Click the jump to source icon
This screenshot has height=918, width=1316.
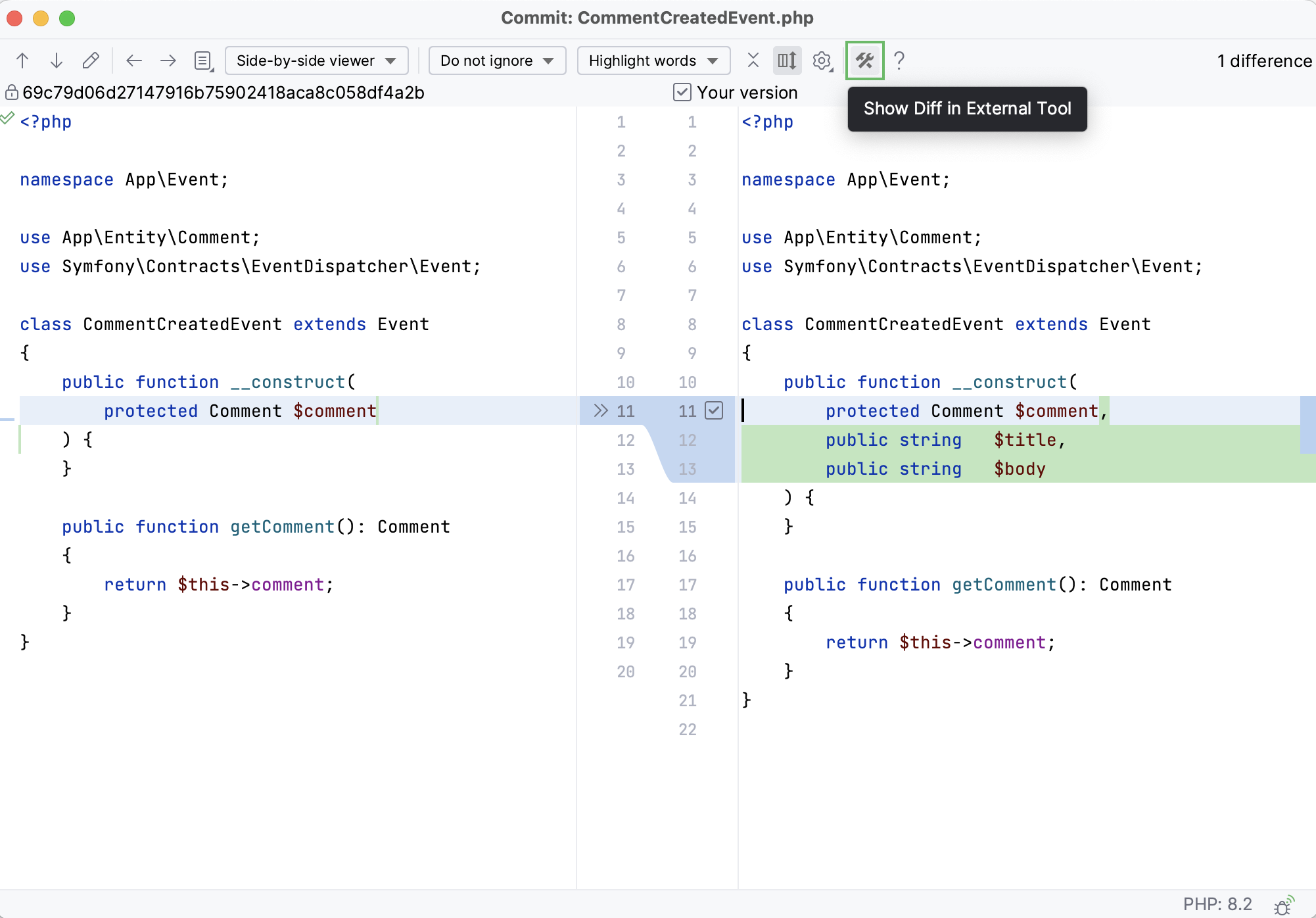coord(91,62)
